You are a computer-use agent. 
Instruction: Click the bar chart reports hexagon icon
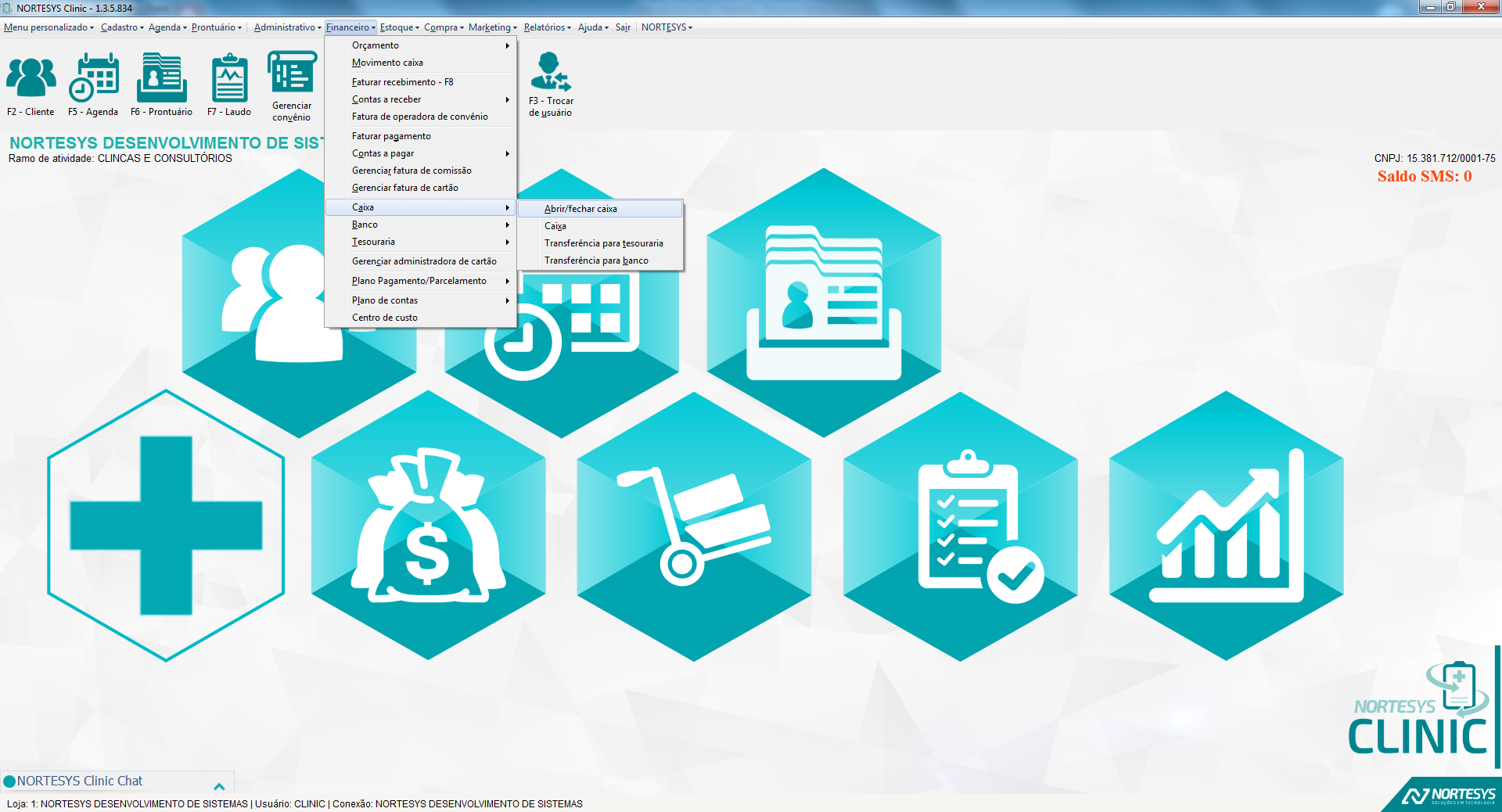pyautogui.click(x=1226, y=526)
